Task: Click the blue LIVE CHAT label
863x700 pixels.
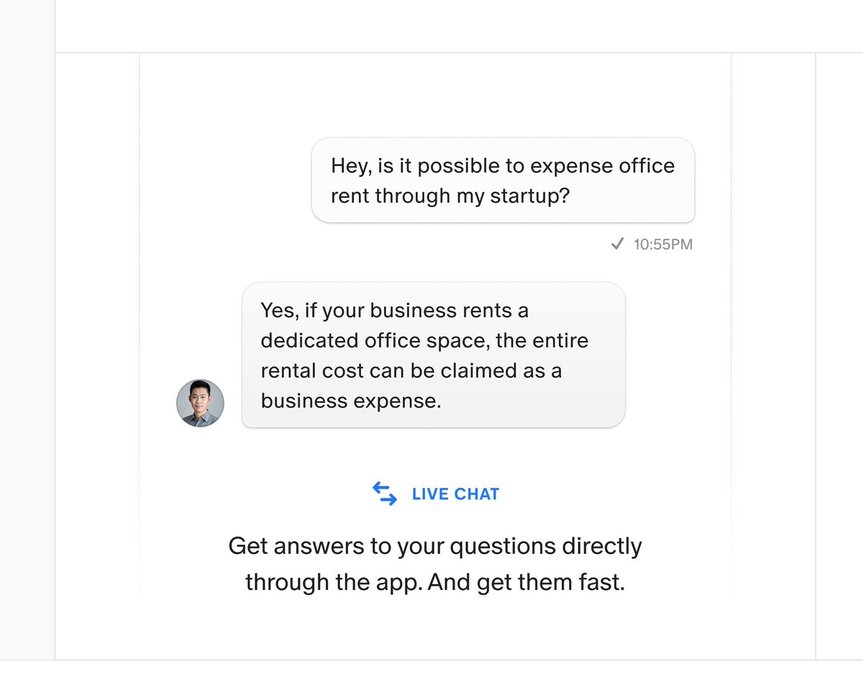Action: coord(455,494)
